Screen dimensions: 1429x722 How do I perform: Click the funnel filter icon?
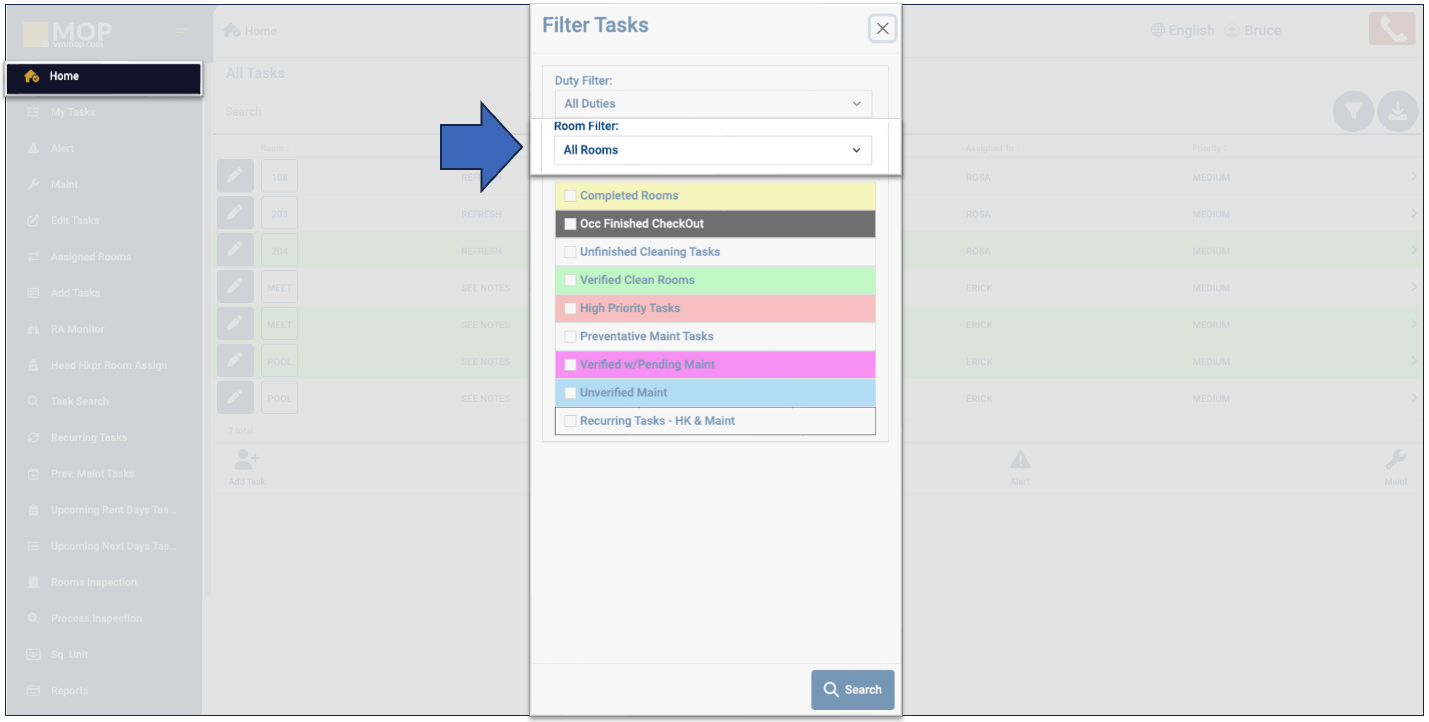[x=1353, y=113]
